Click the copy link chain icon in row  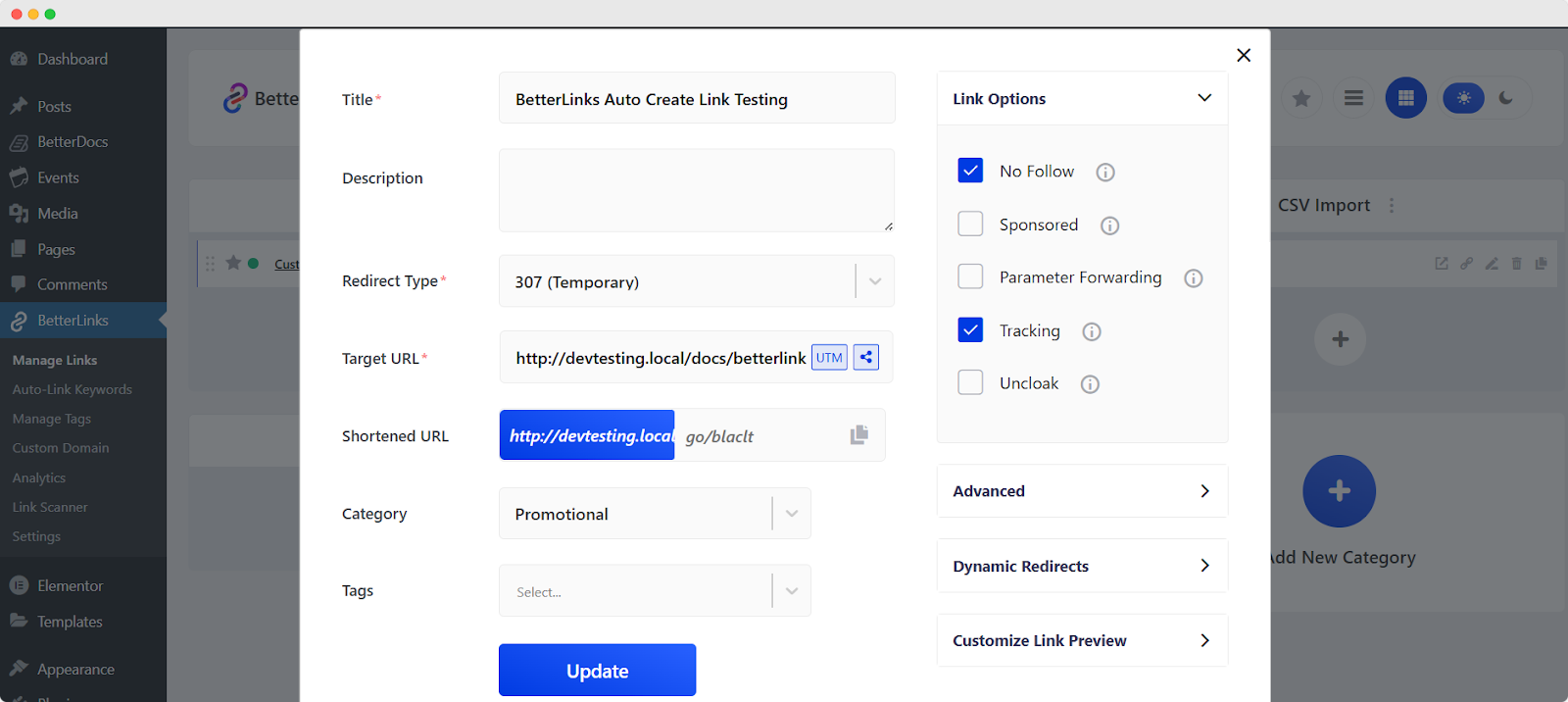pyautogui.click(x=1466, y=264)
